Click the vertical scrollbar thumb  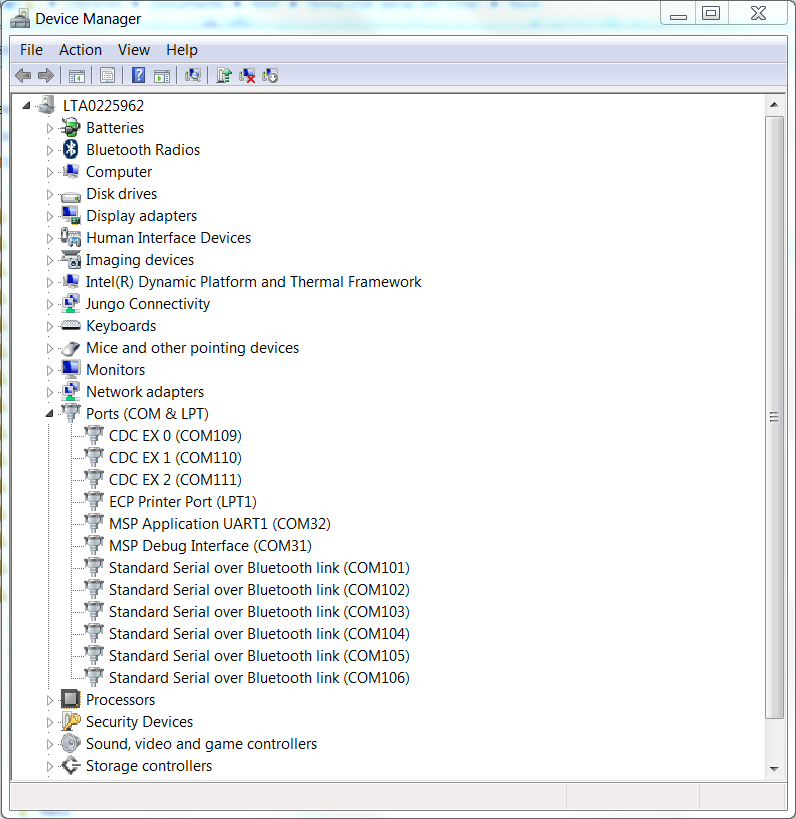(x=774, y=417)
